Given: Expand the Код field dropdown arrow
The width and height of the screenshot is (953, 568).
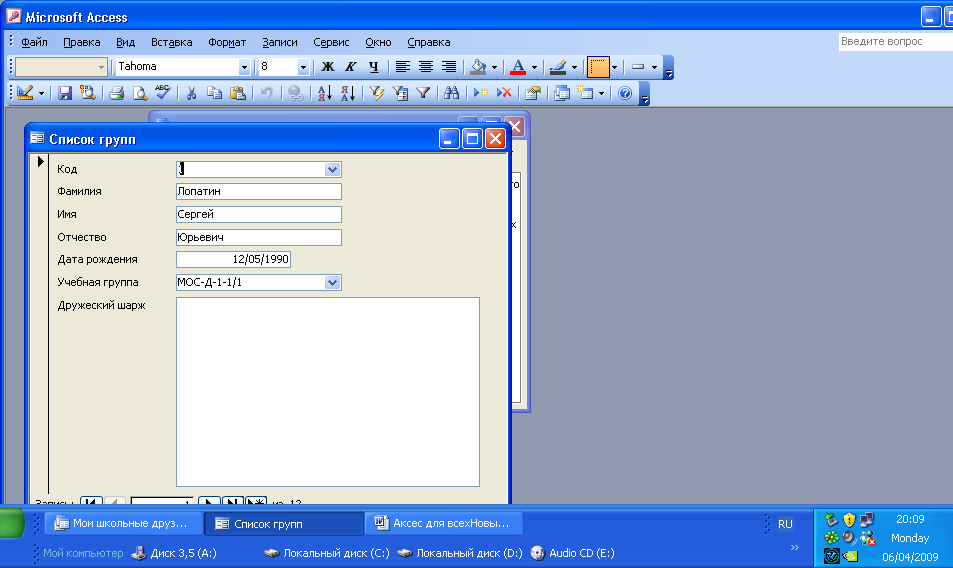Looking at the screenshot, I should point(332,169).
